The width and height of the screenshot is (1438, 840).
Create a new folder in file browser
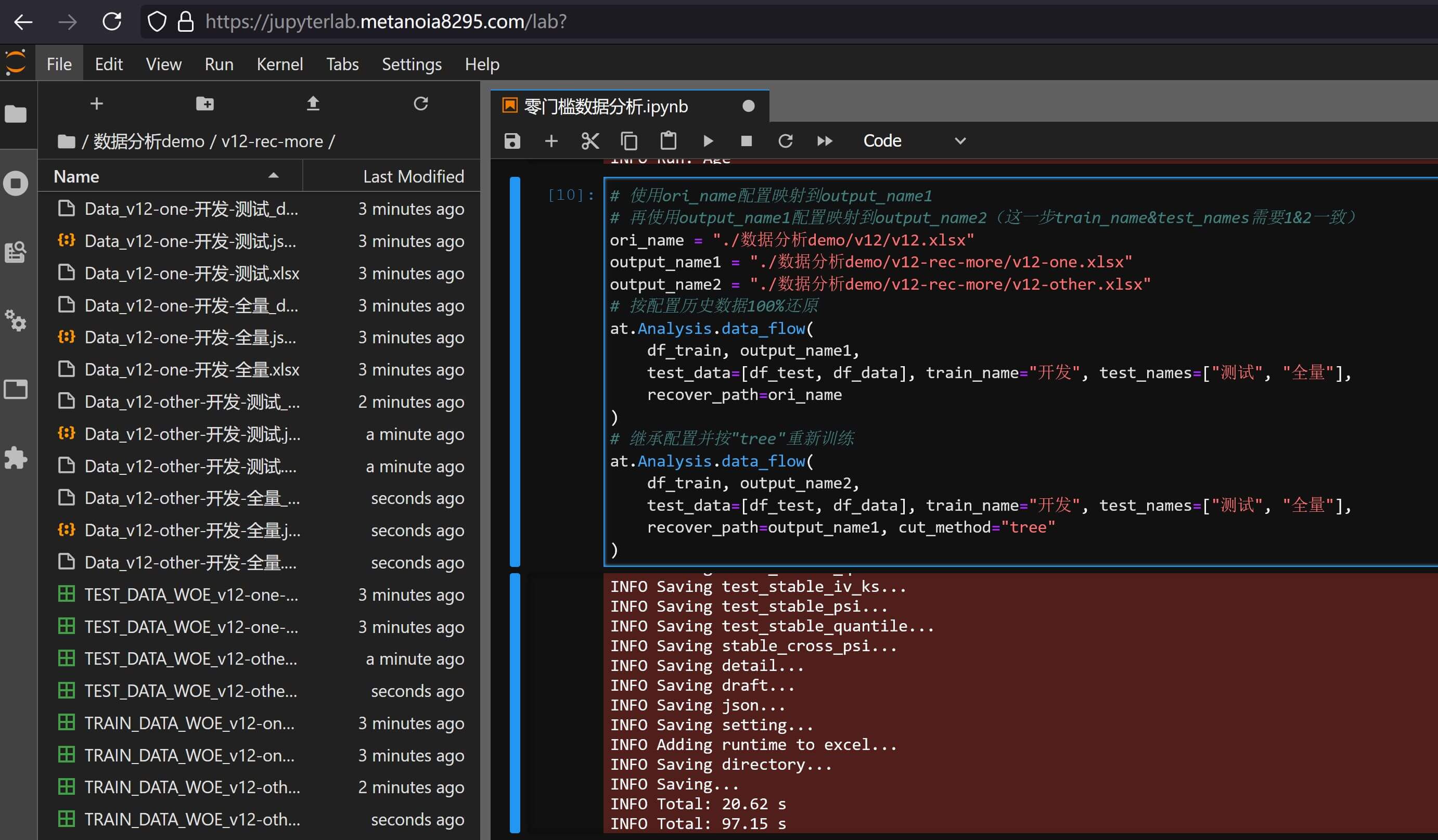pyautogui.click(x=204, y=104)
